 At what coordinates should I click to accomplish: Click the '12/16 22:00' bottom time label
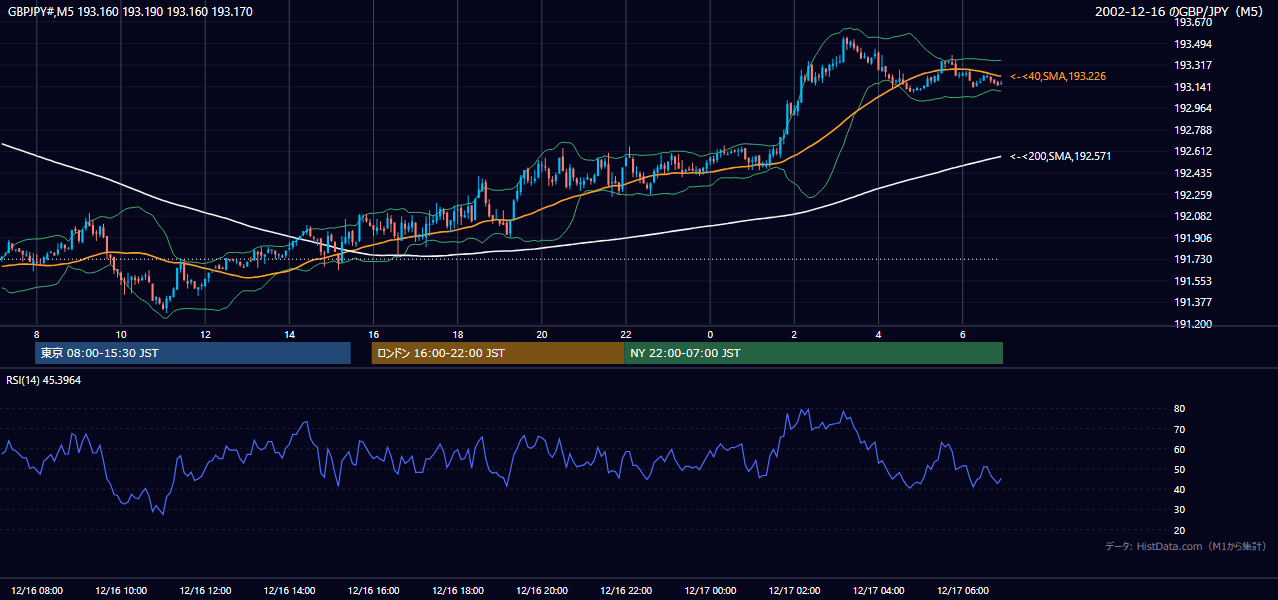(625, 591)
